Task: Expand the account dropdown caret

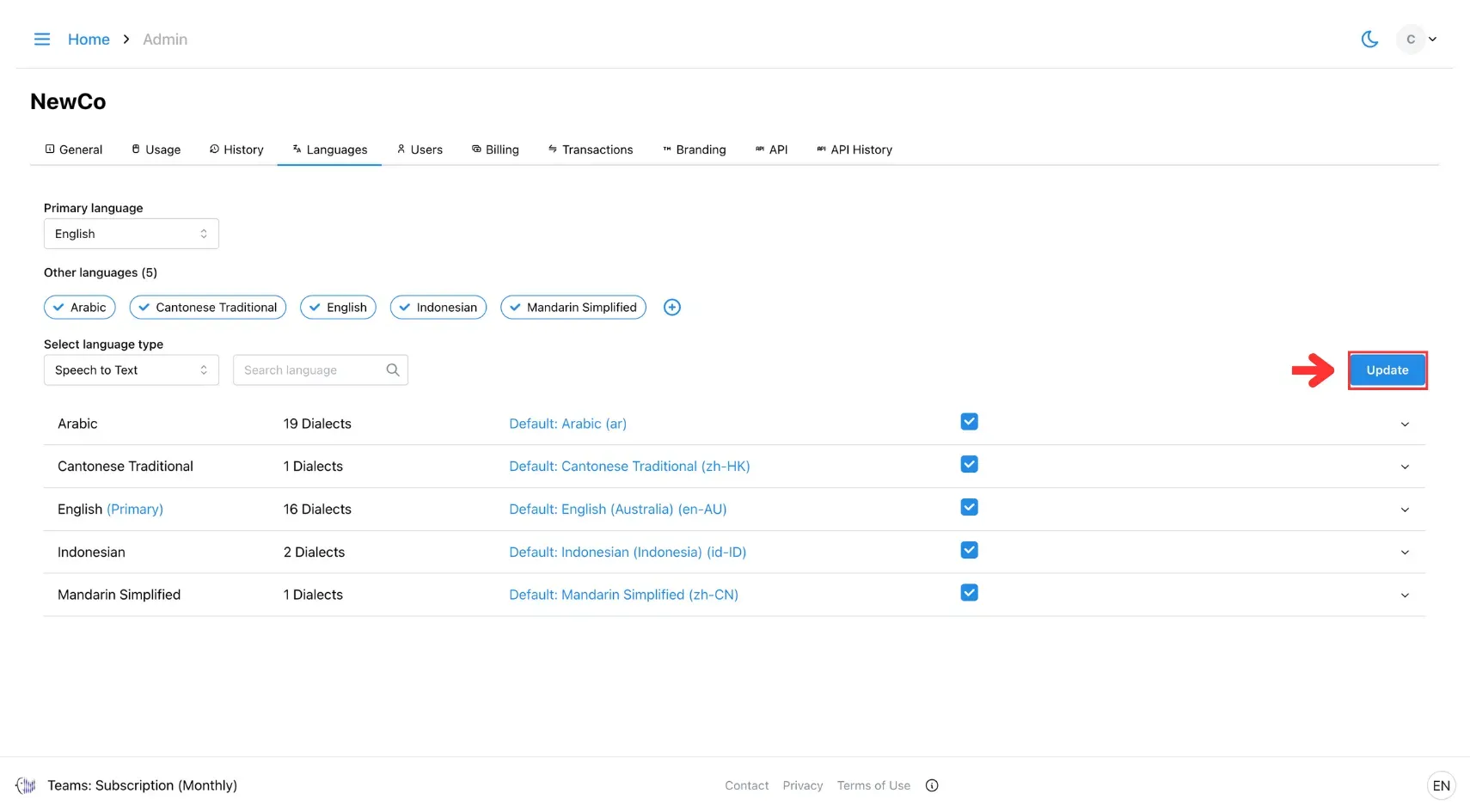Action: click(1433, 40)
